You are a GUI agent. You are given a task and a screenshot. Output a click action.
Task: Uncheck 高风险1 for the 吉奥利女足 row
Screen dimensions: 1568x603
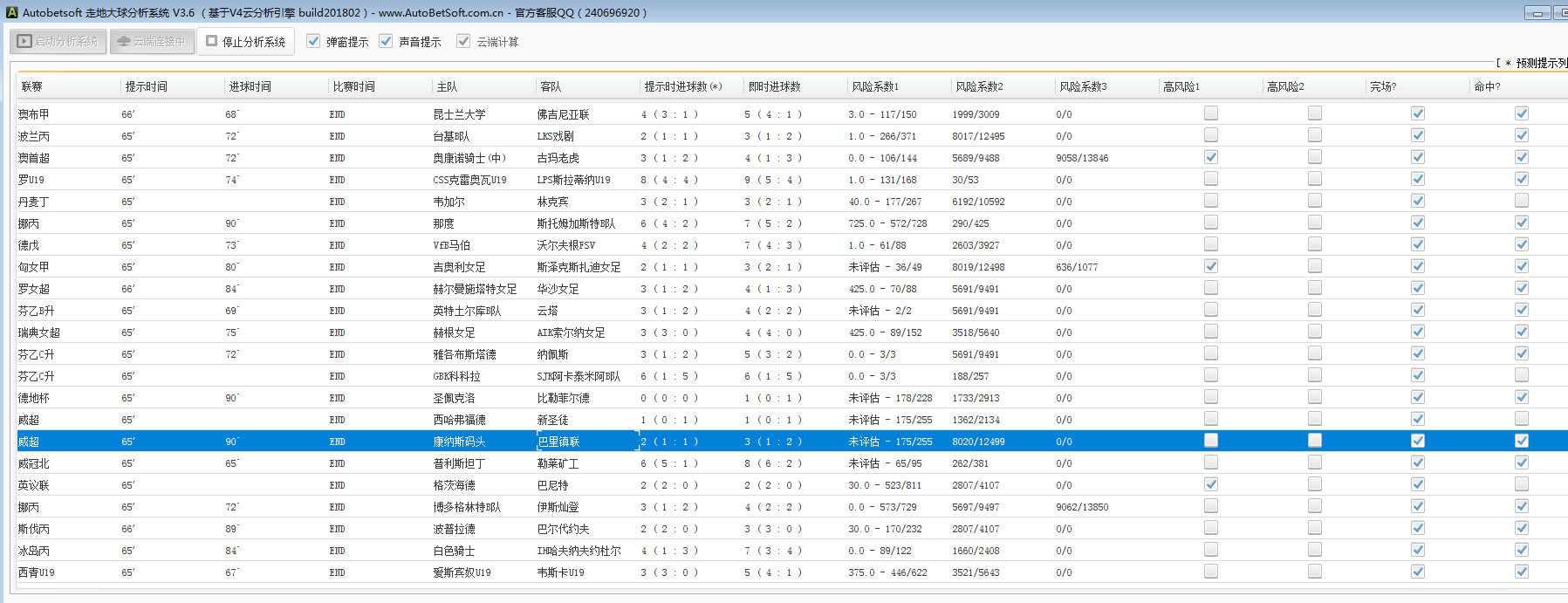pos(1210,266)
